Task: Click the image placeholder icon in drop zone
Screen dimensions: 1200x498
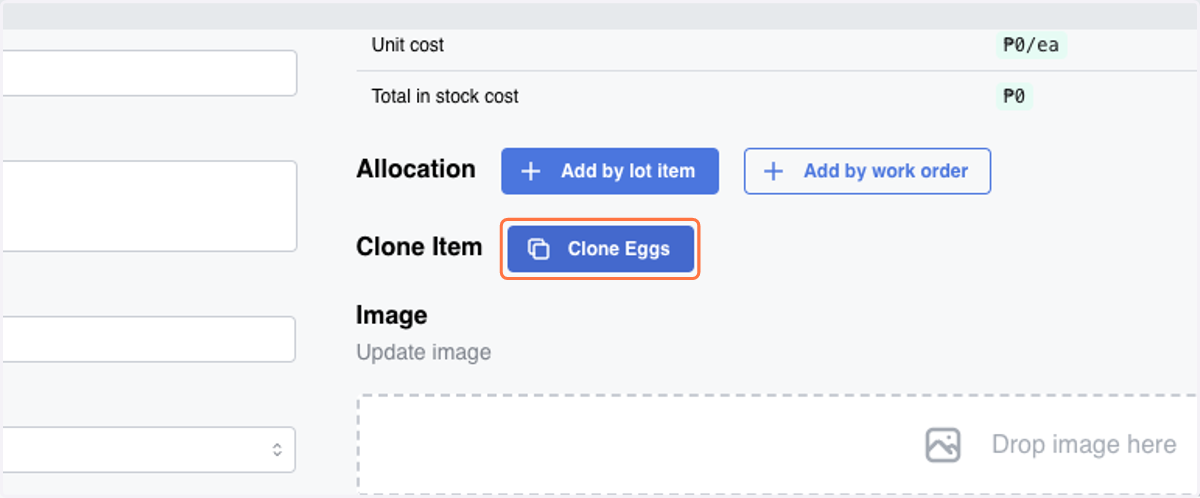Action: tap(943, 445)
